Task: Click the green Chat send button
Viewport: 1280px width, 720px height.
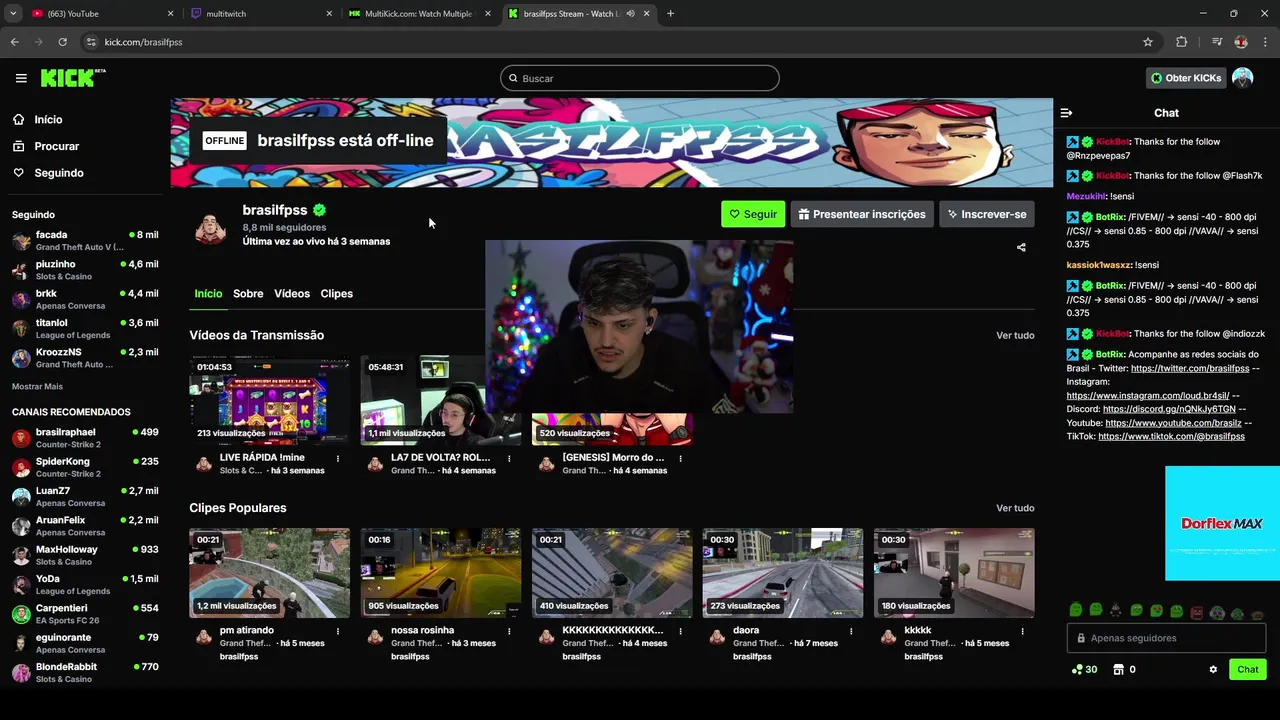Action: 1248,669
